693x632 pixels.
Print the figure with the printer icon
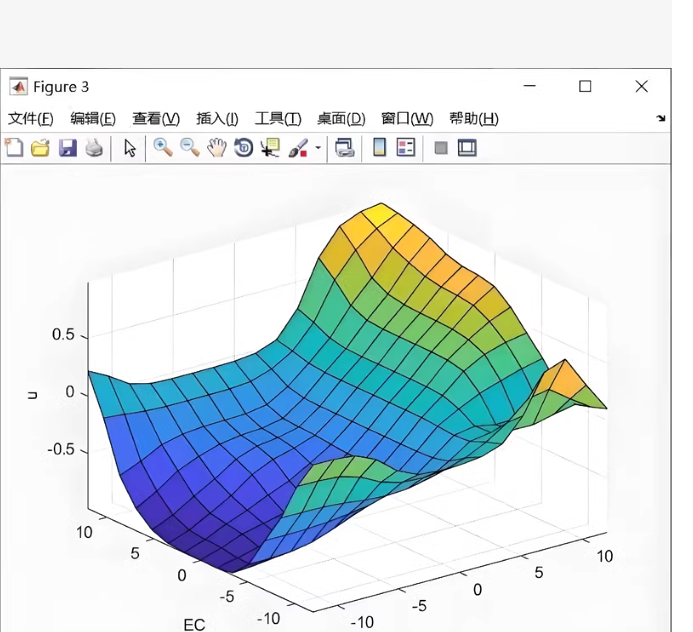click(x=94, y=148)
